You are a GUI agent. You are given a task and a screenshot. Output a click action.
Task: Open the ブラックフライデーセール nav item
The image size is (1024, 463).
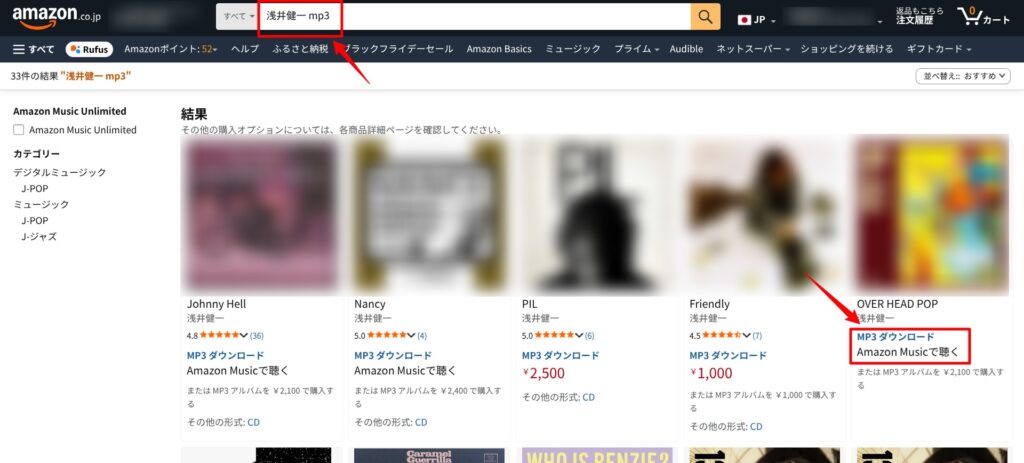(402, 49)
